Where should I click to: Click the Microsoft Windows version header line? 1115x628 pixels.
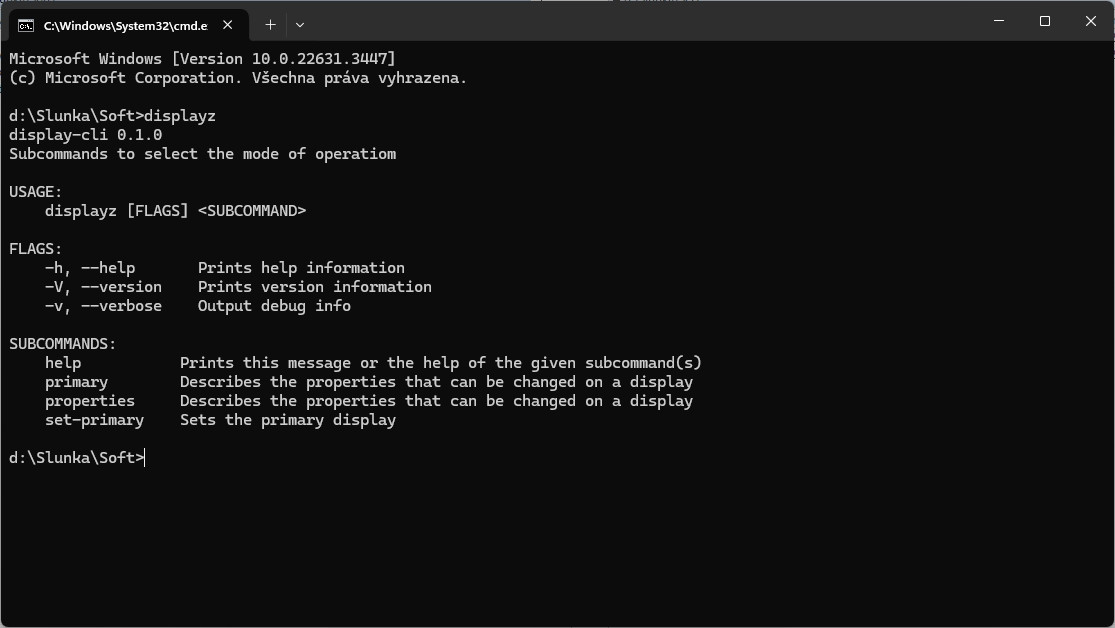point(202,59)
